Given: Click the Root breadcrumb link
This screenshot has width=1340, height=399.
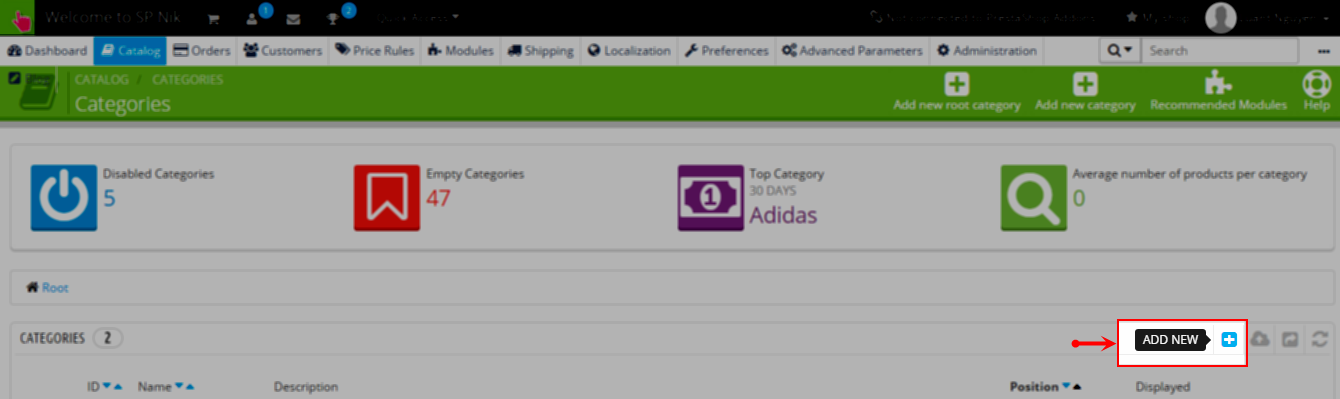Looking at the screenshot, I should point(55,288).
